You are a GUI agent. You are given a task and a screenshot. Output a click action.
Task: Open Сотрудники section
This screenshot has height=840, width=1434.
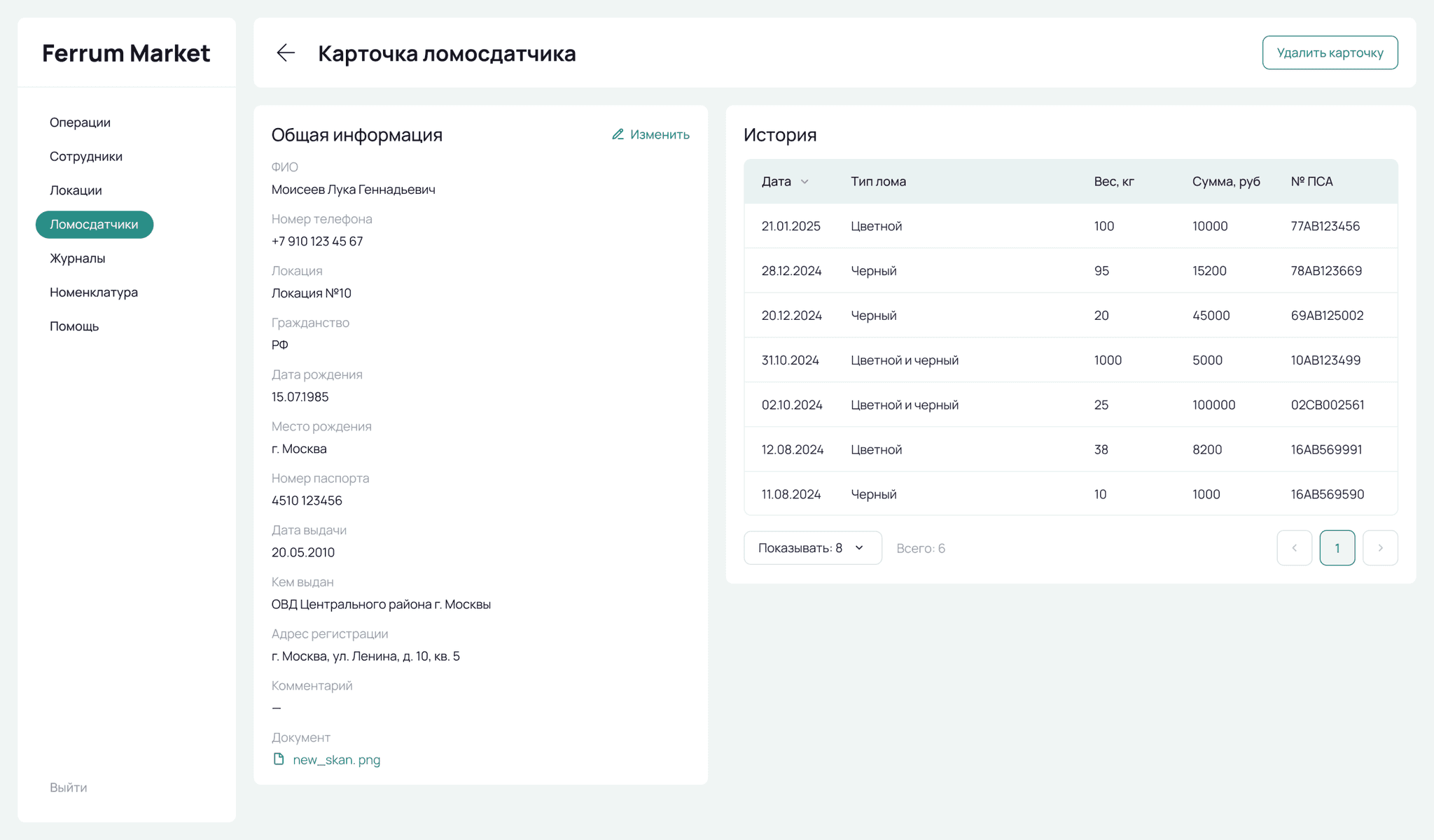(x=85, y=156)
